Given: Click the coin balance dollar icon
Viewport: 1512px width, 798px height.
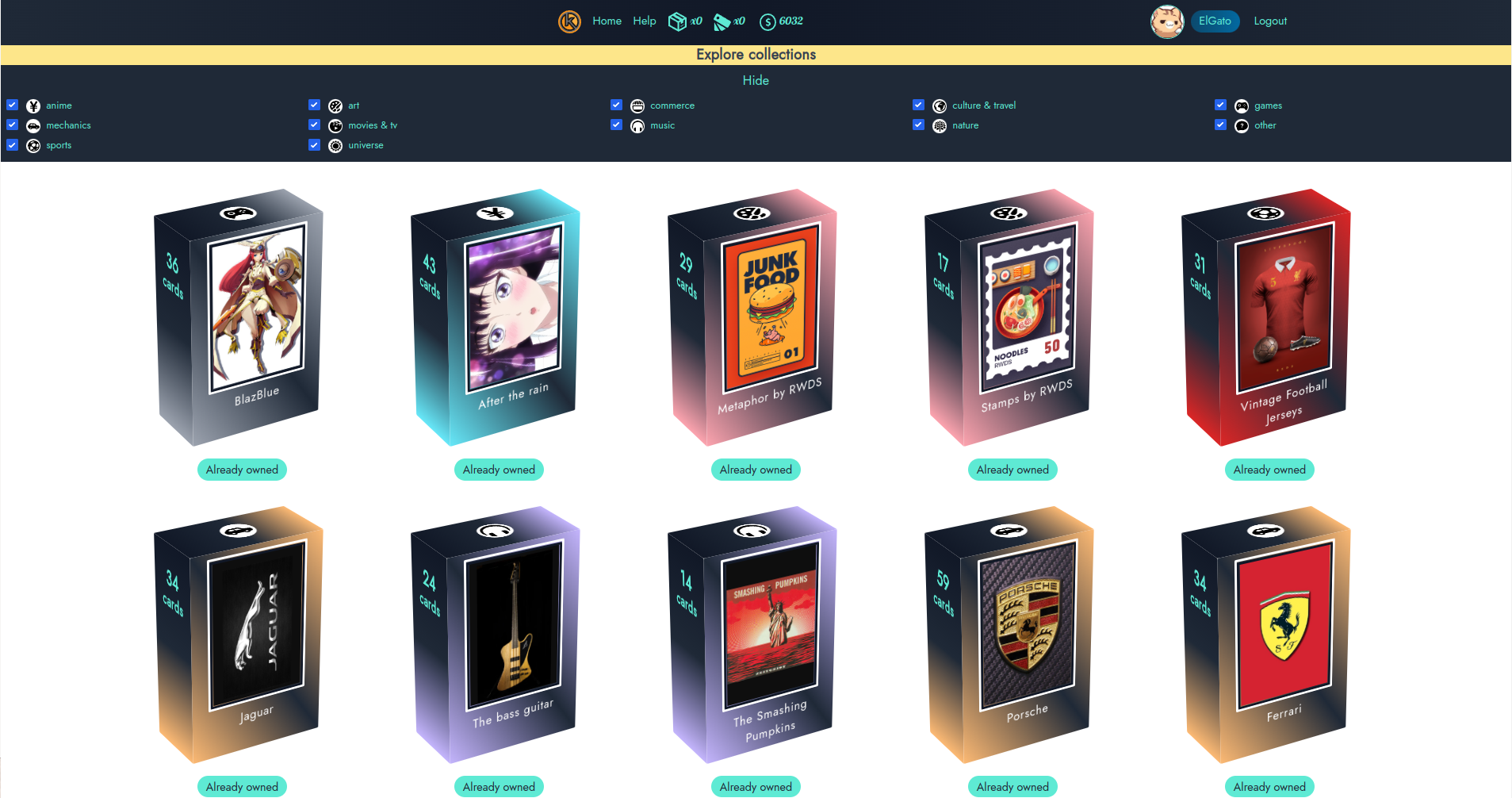Looking at the screenshot, I should tap(767, 22).
